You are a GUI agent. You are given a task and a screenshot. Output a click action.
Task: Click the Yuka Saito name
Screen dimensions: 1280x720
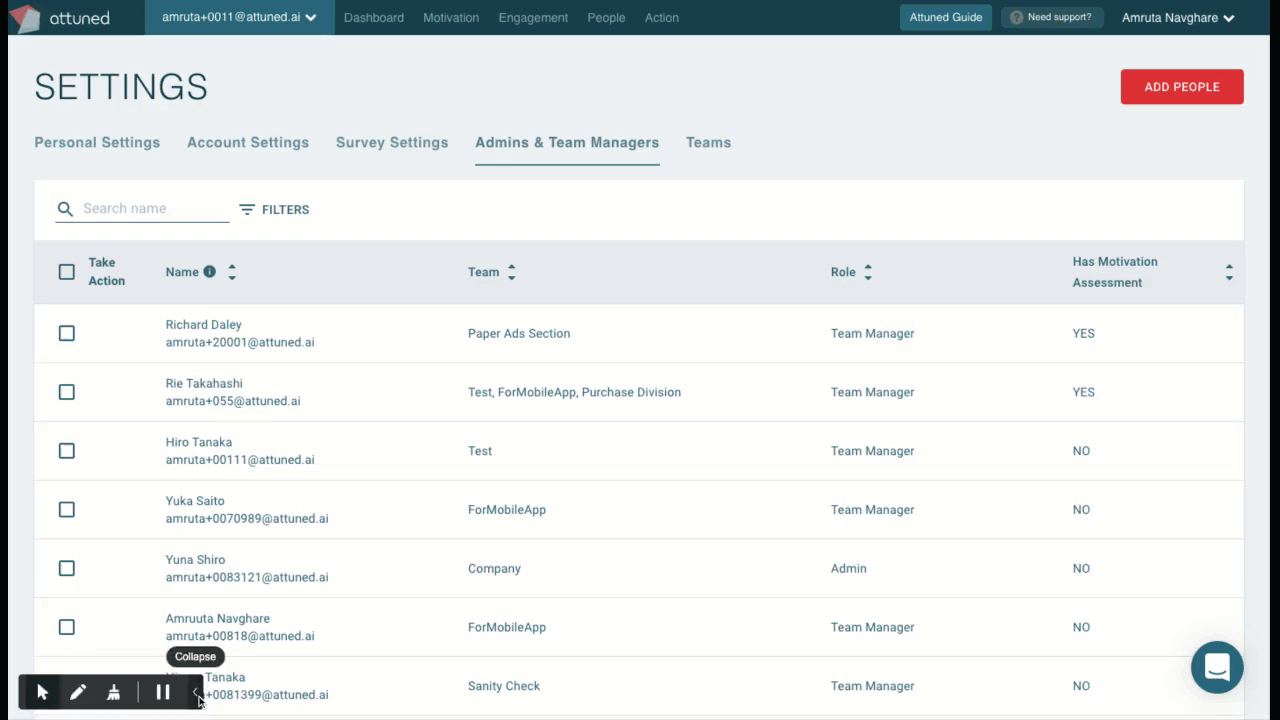tap(195, 501)
